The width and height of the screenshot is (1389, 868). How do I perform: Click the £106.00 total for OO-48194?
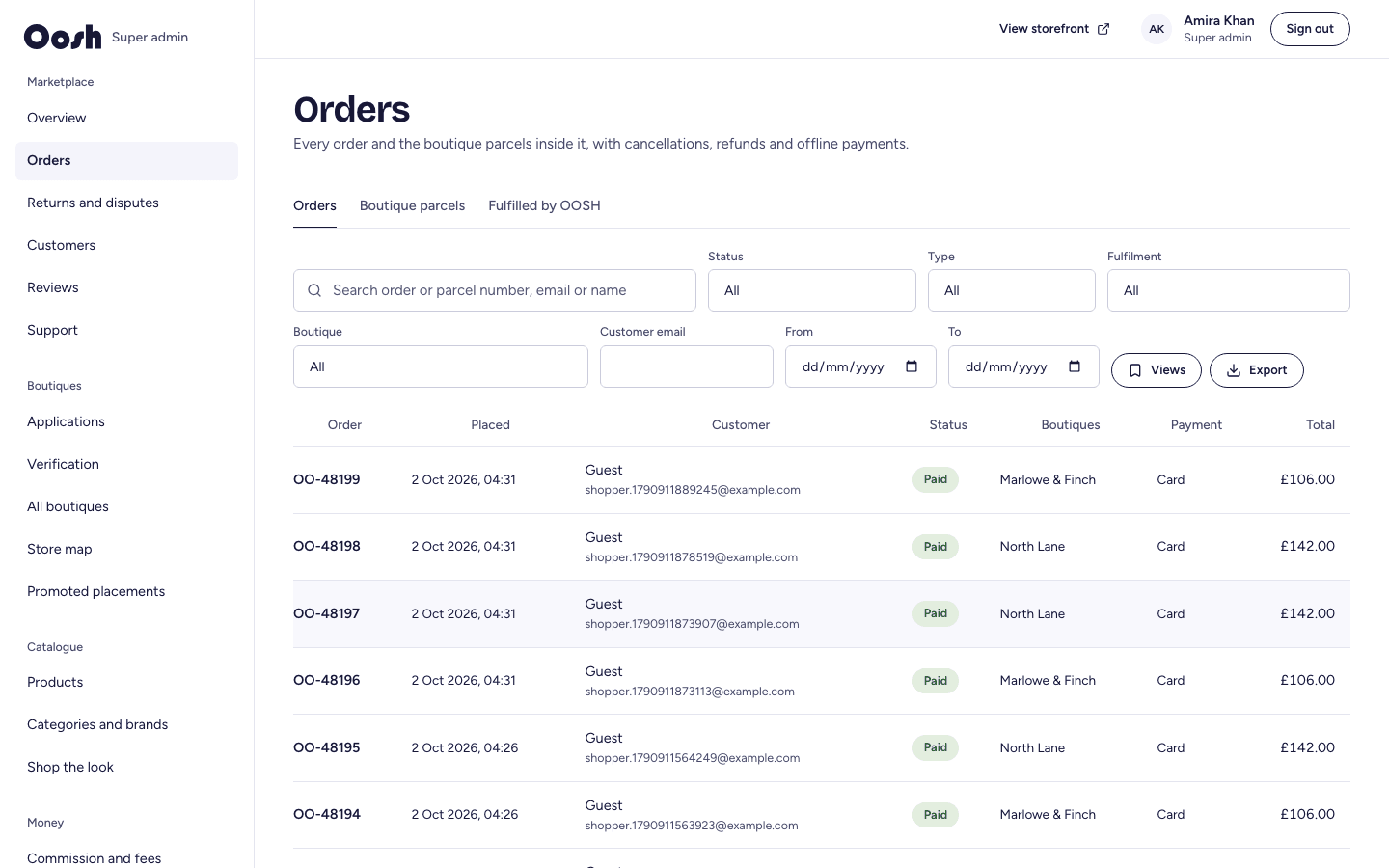[1308, 815]
